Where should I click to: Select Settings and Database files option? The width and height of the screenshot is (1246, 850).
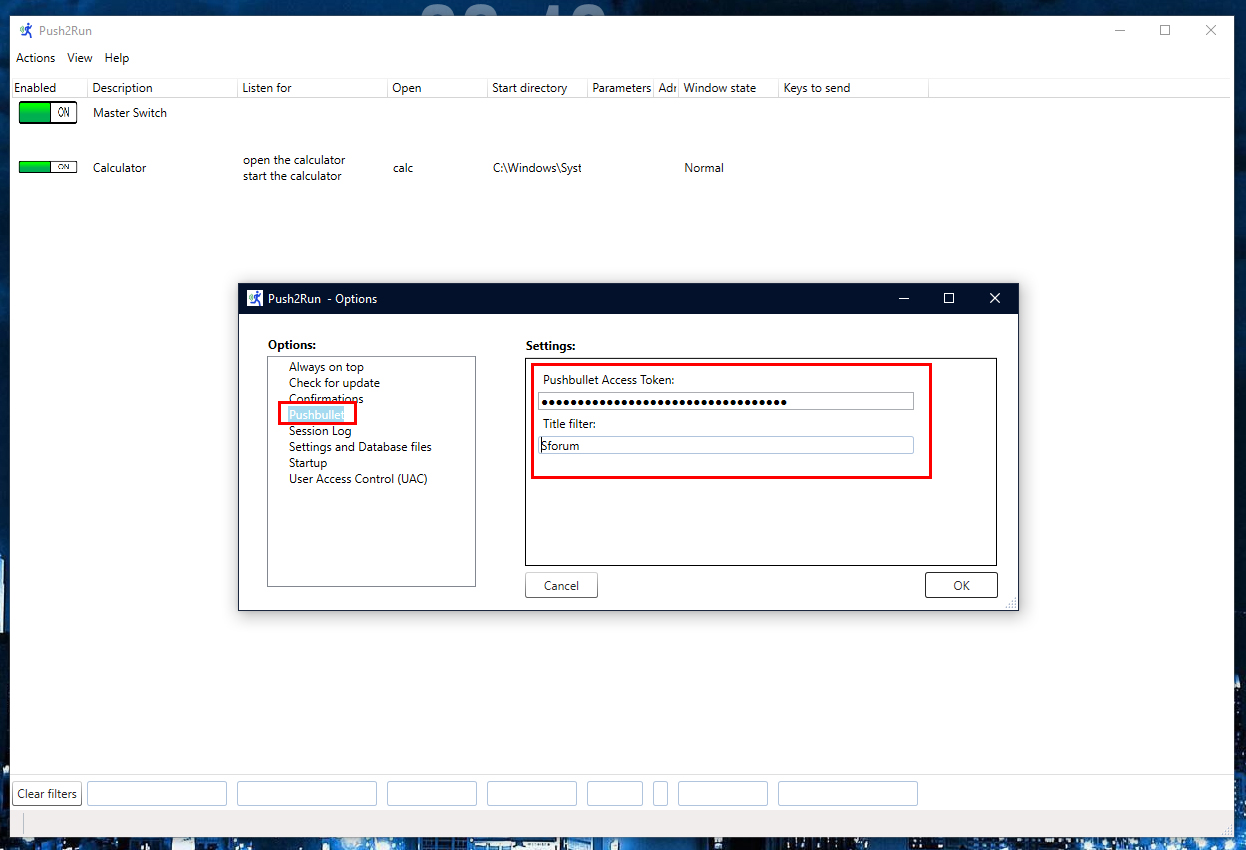tap(360, 447)
